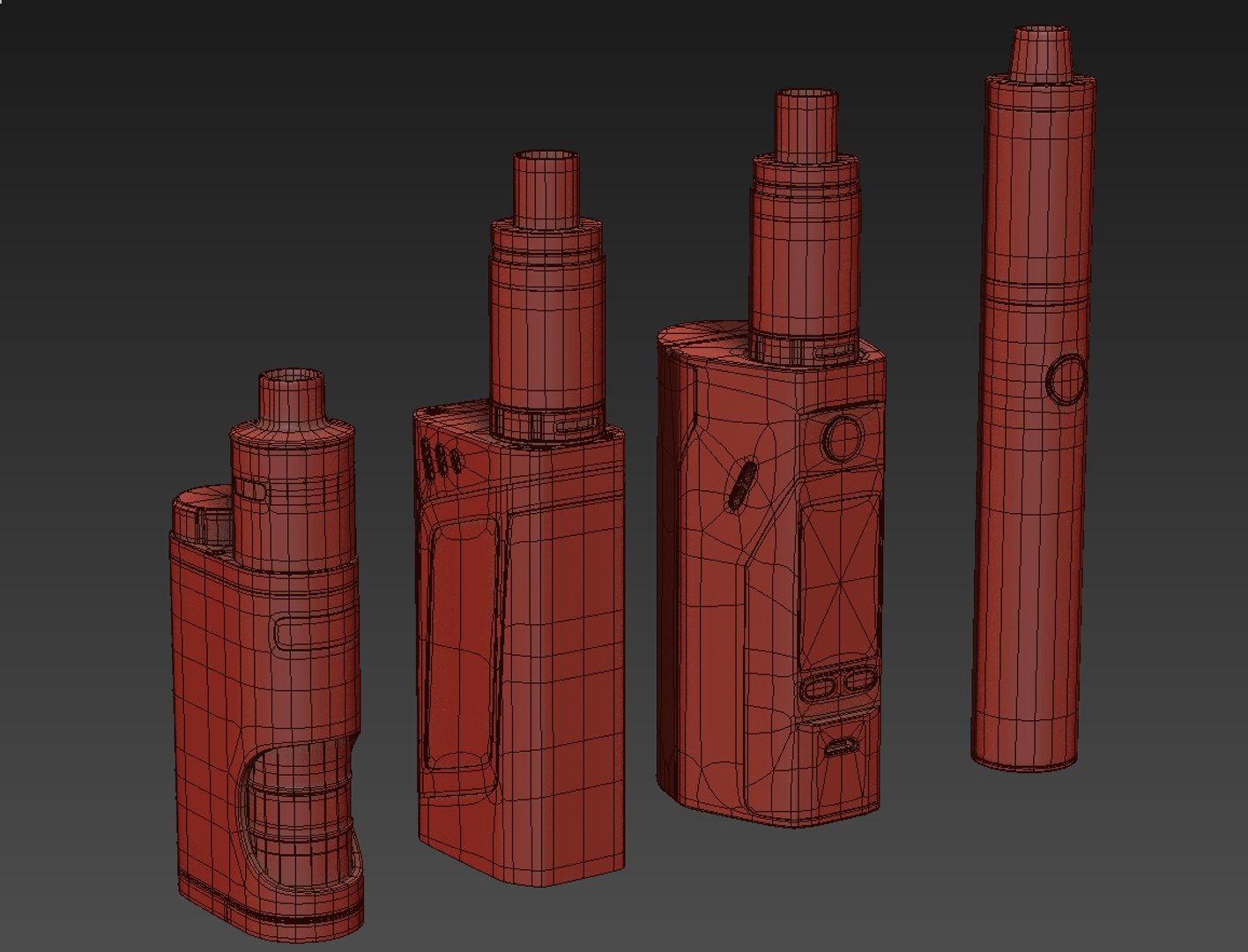Viewport: 1248px width, 952px height.
Task: Click the drip tip of the pen vape
Action: click(1041, 55)
